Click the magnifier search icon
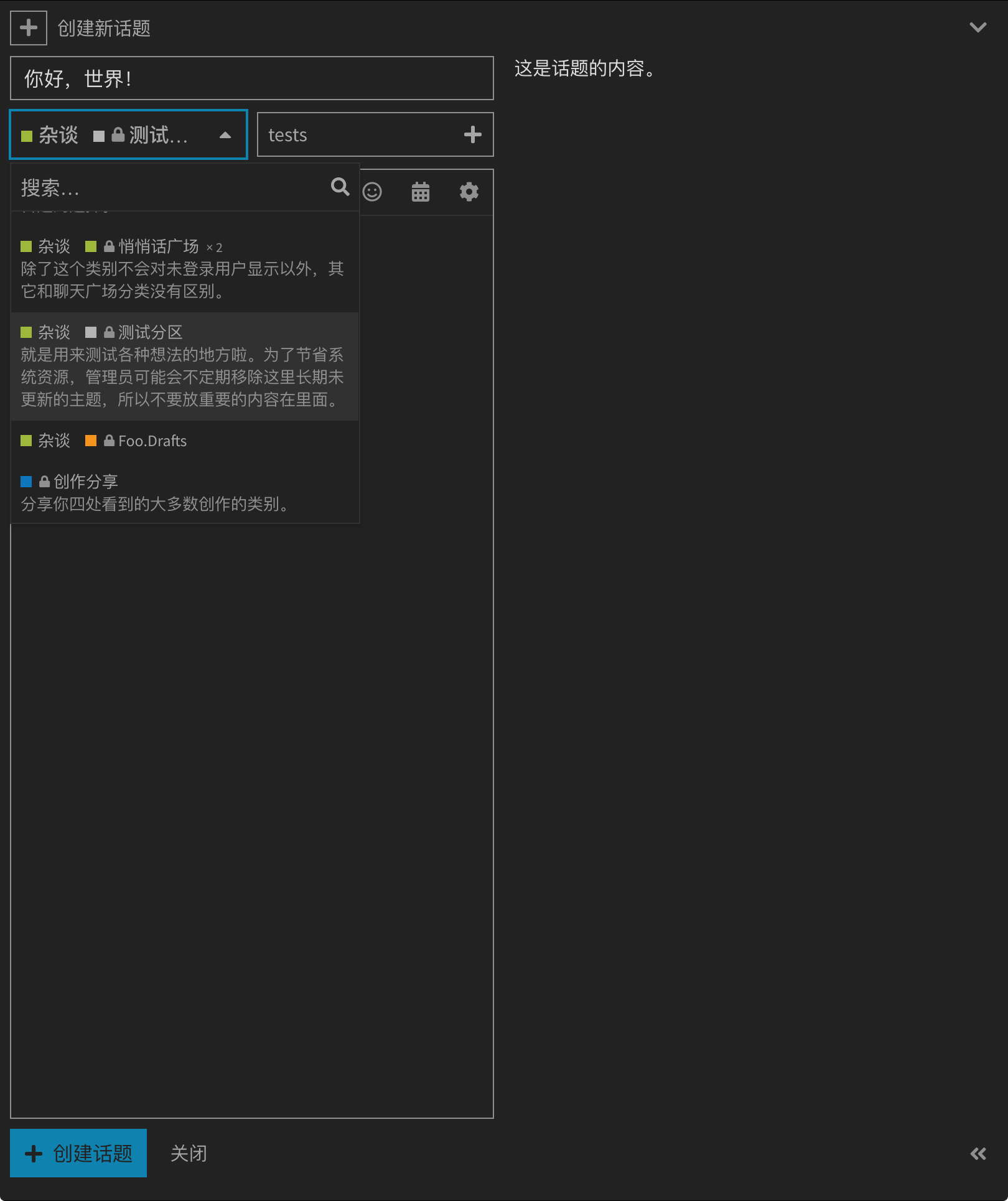1008x1201 pixels. [340, 187]
